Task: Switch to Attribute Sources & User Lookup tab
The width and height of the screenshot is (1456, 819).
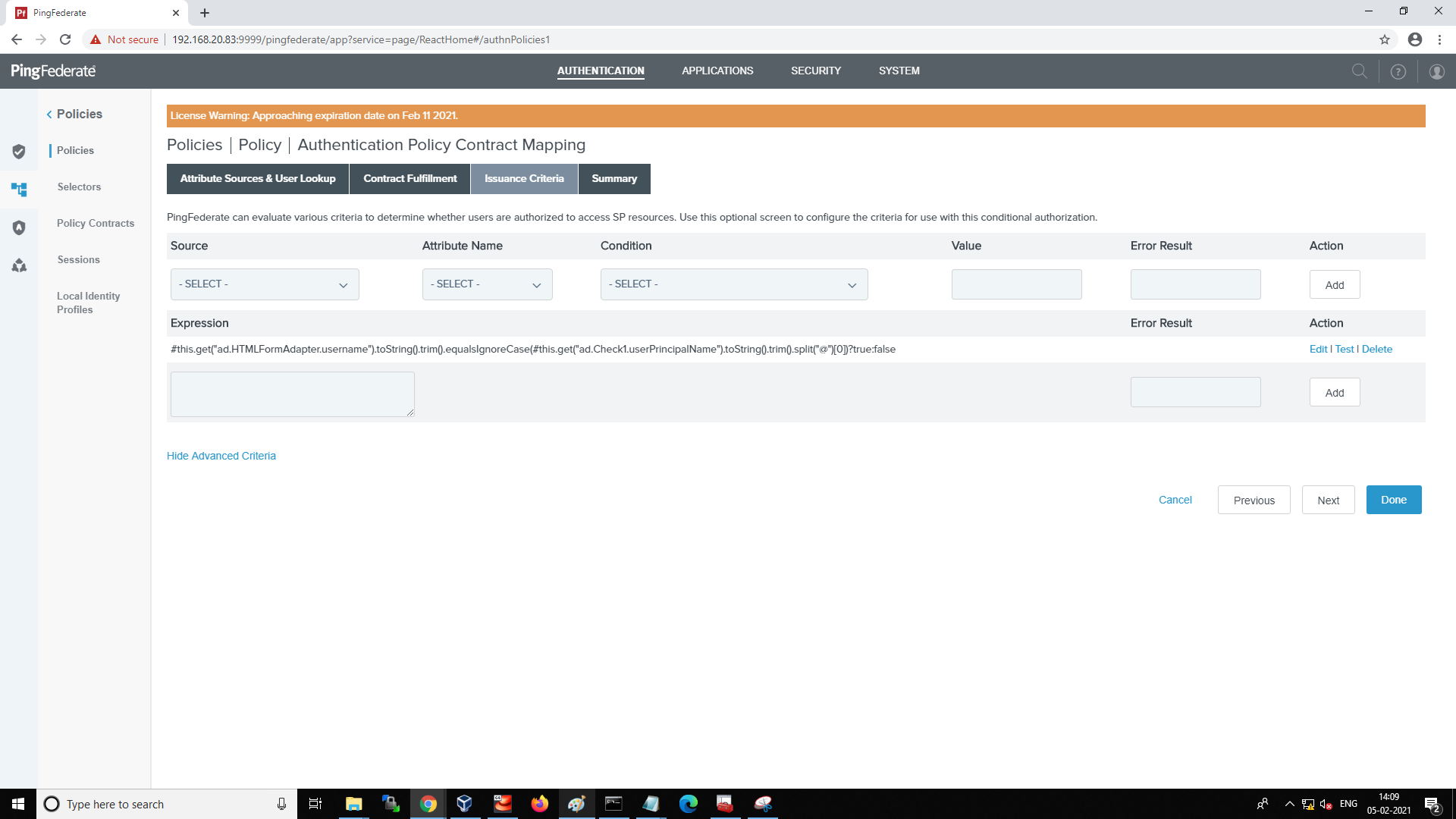Action: click(258, 179)
